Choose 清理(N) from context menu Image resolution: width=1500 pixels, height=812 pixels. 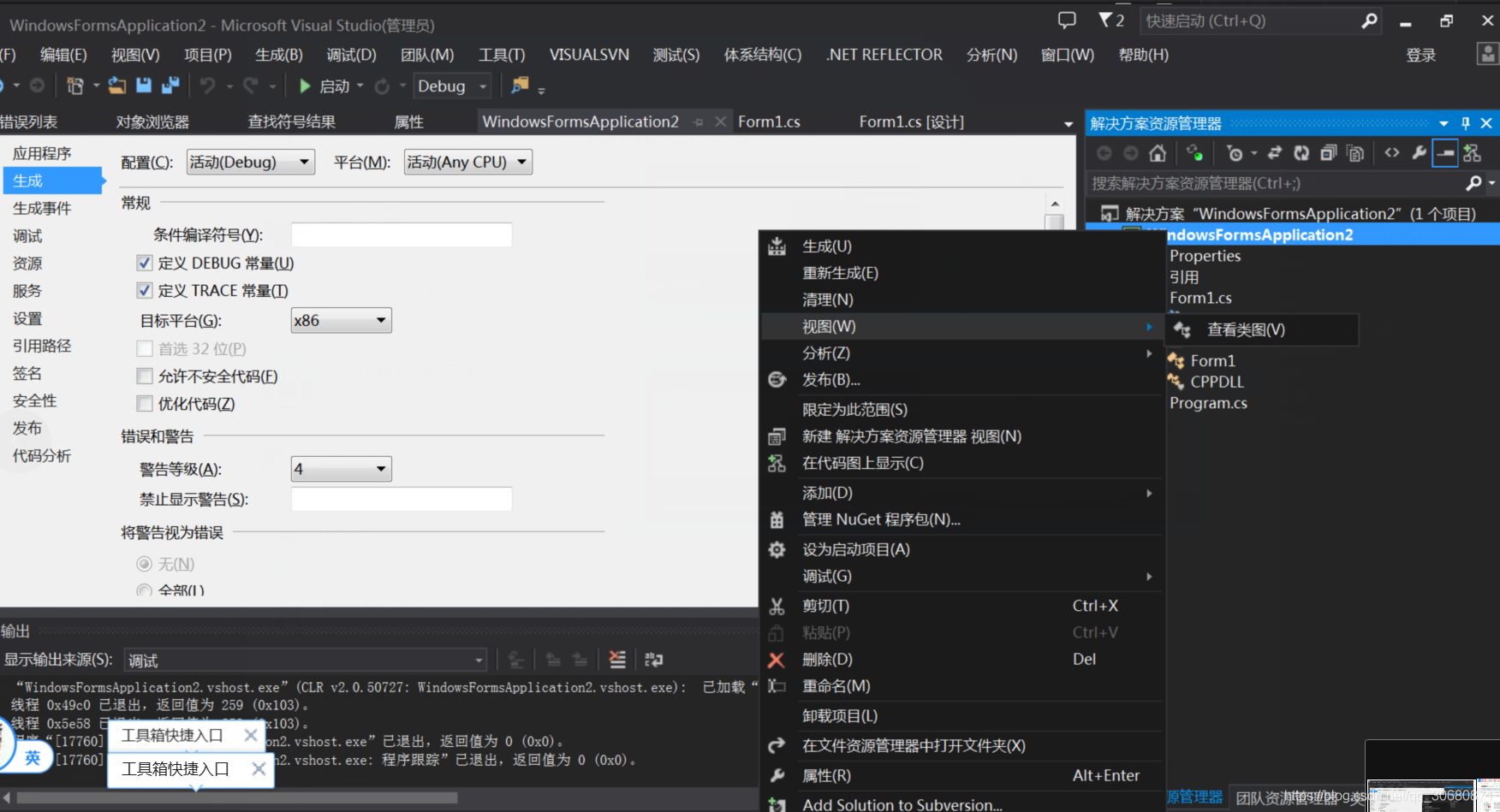click(x=961, y=299)
